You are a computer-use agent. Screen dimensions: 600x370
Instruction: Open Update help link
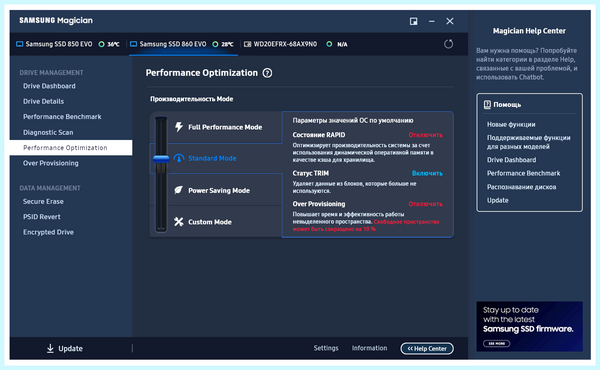497,200
